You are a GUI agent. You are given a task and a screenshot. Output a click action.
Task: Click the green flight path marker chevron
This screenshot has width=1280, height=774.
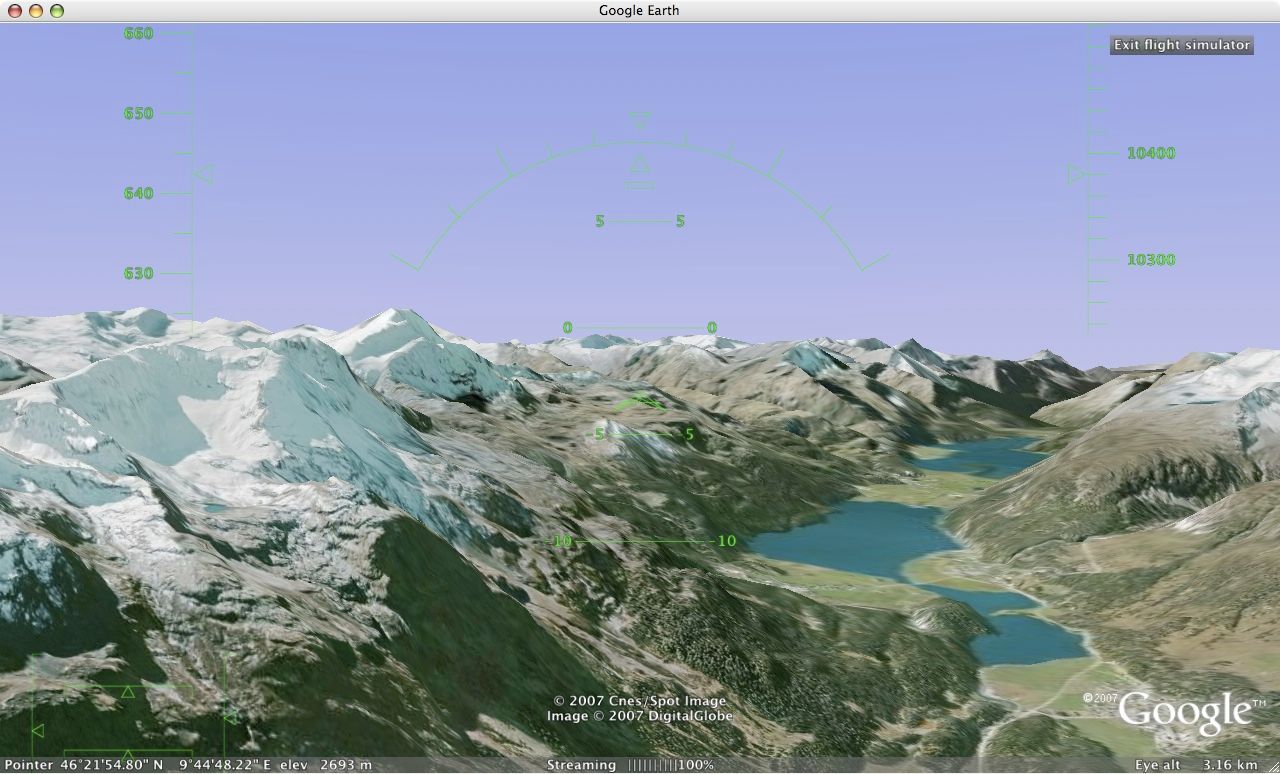click(x=640, y=402)
